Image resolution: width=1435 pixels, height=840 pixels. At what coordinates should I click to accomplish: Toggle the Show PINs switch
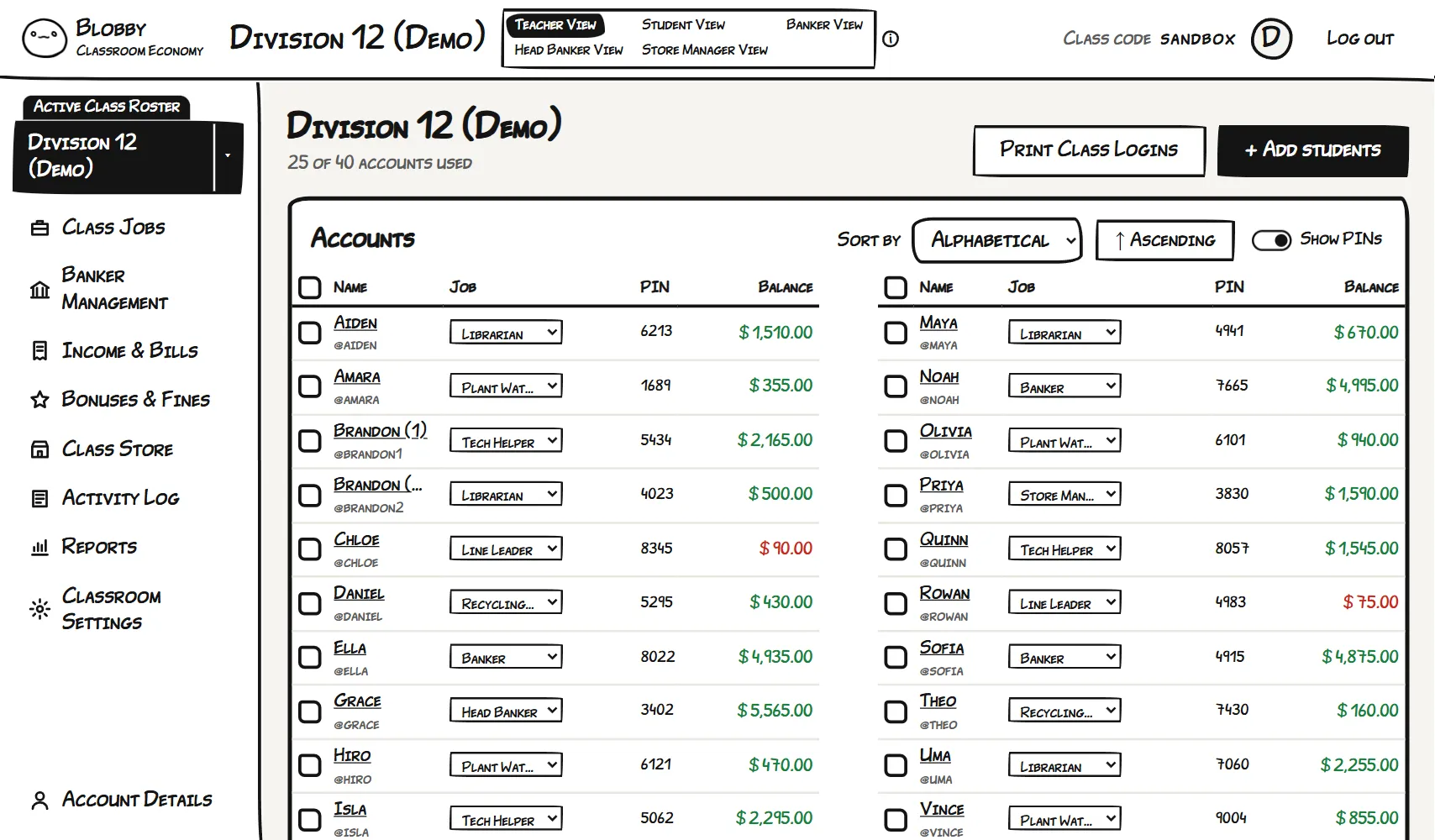(x=1271, y=240)
